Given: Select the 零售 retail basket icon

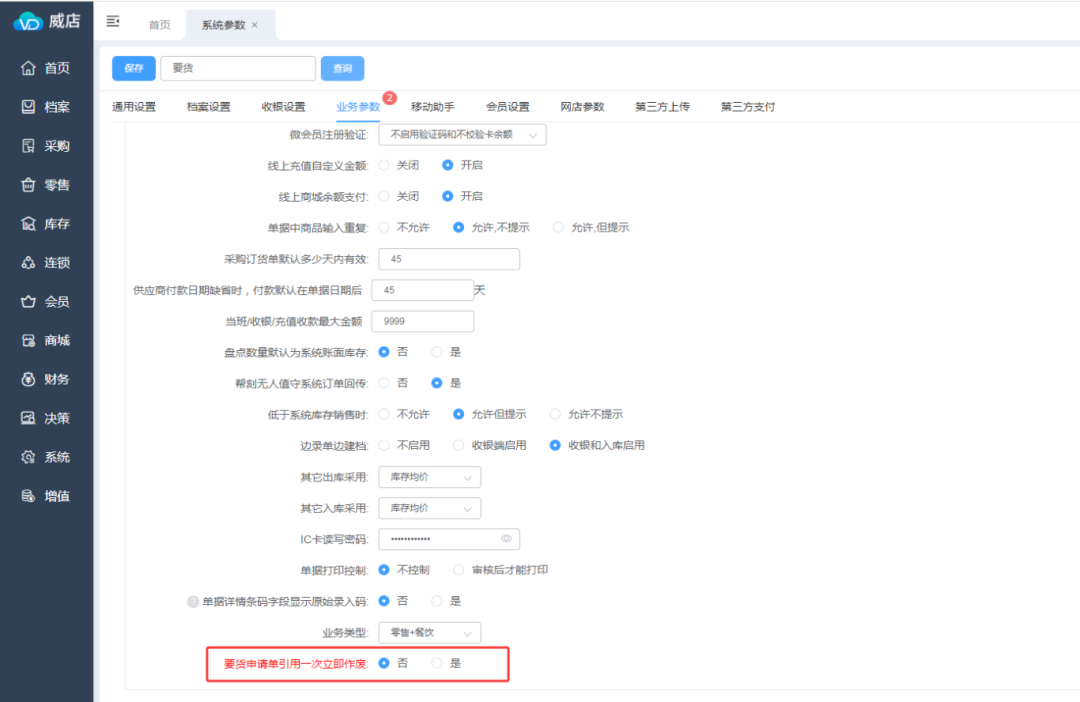Looking at the screenshot, I should (29, 185).
